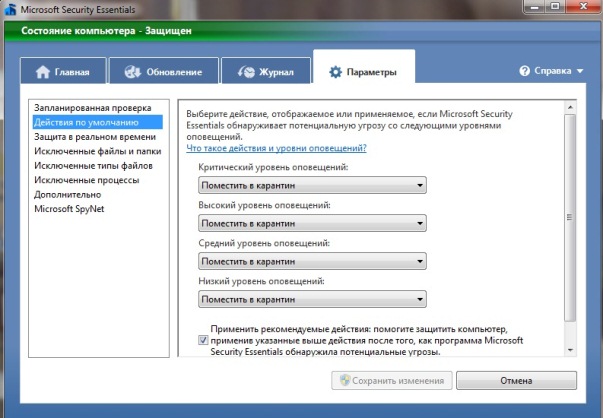Minimize the Microsoft Security Essentials window
Image resolution: width=603 pixels, height=418 pixels.
tap(535, 7)
